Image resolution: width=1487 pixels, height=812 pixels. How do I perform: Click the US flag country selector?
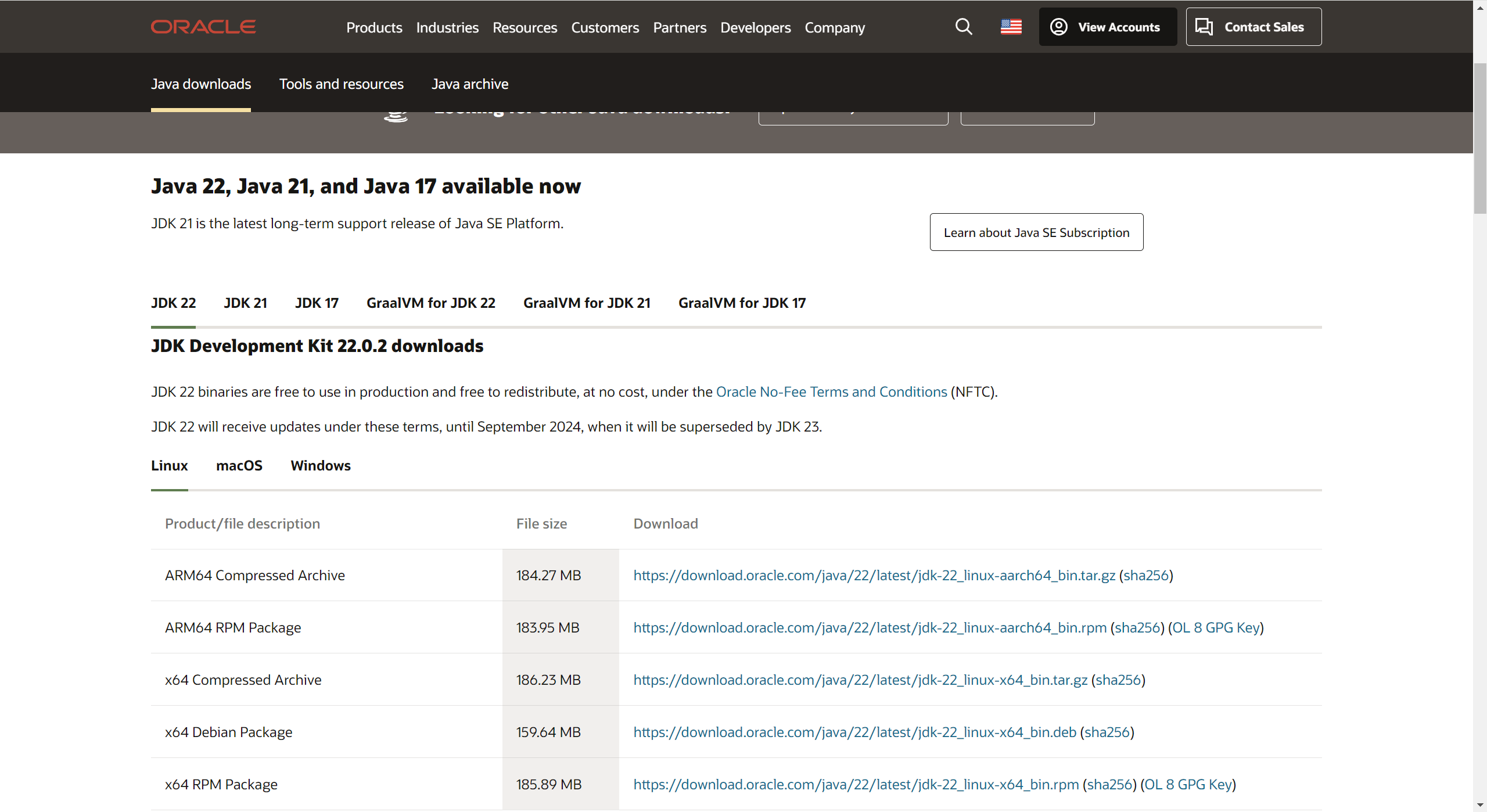(1011, 27)
